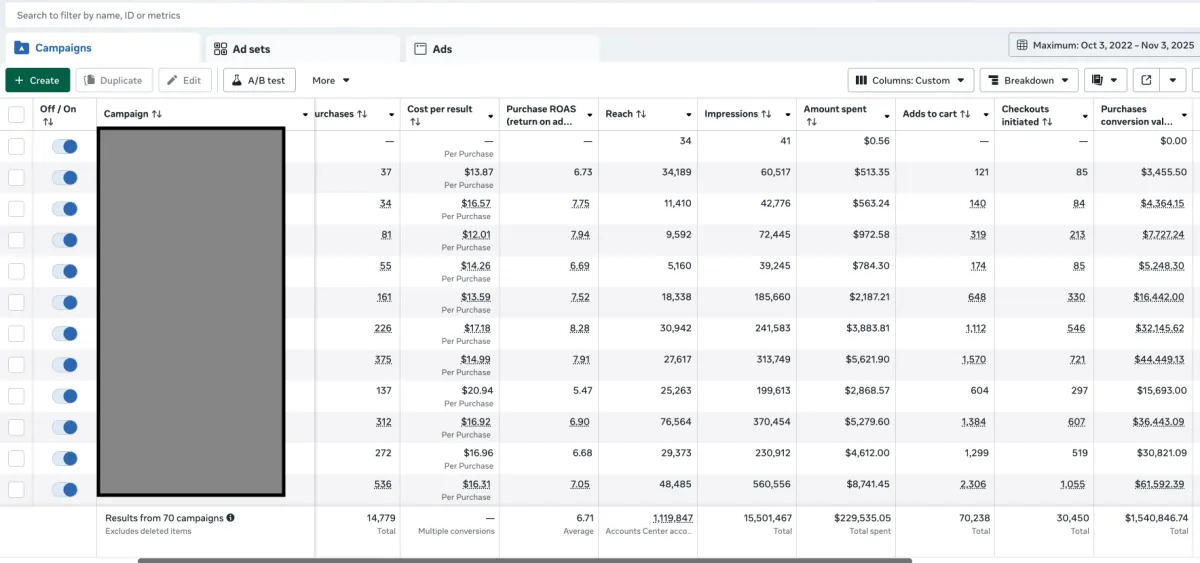Open the Columns: Custom dropdown
1200x563 pixels.
910,80
